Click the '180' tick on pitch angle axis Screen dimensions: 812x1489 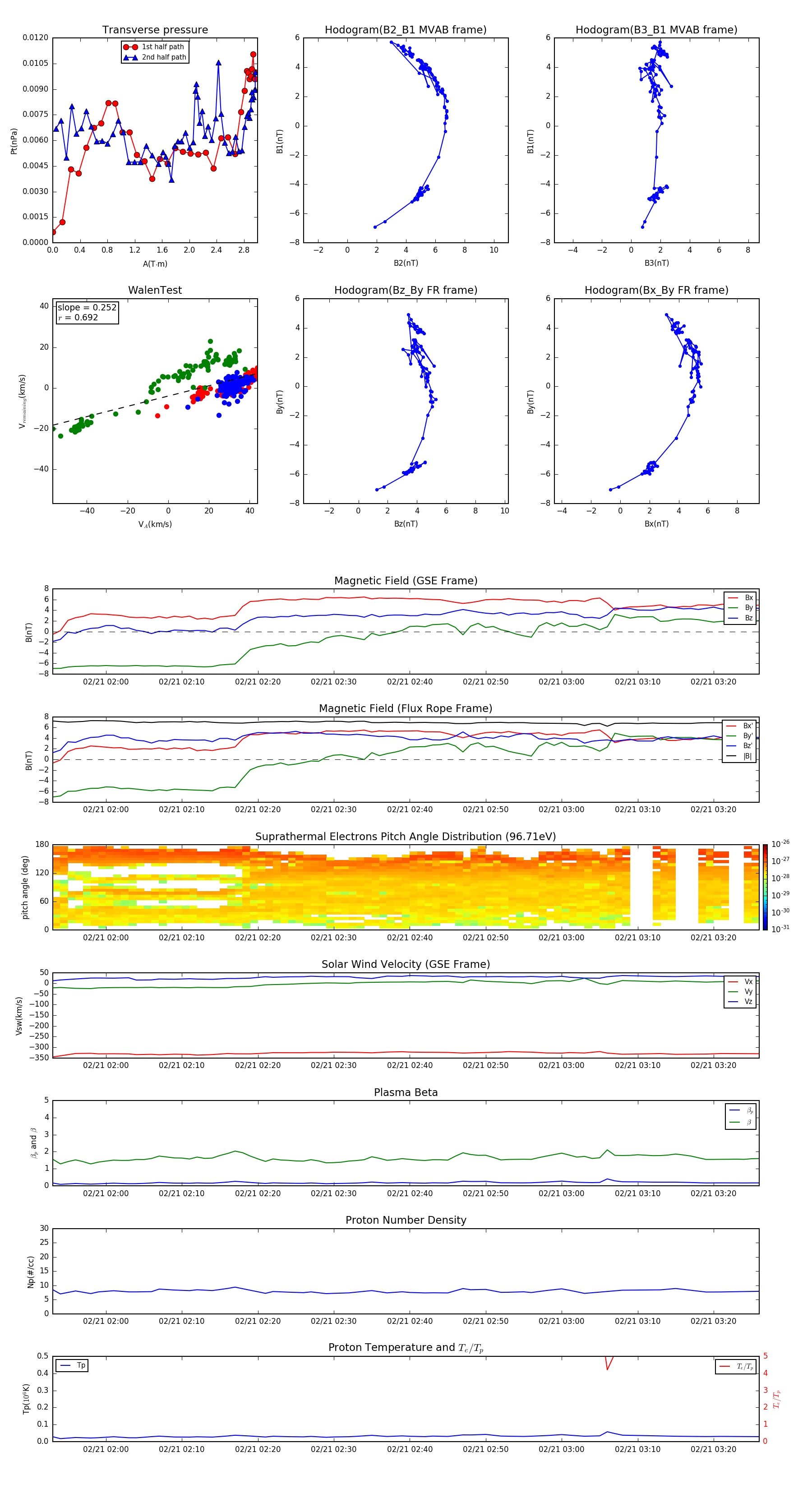point(42,845)
